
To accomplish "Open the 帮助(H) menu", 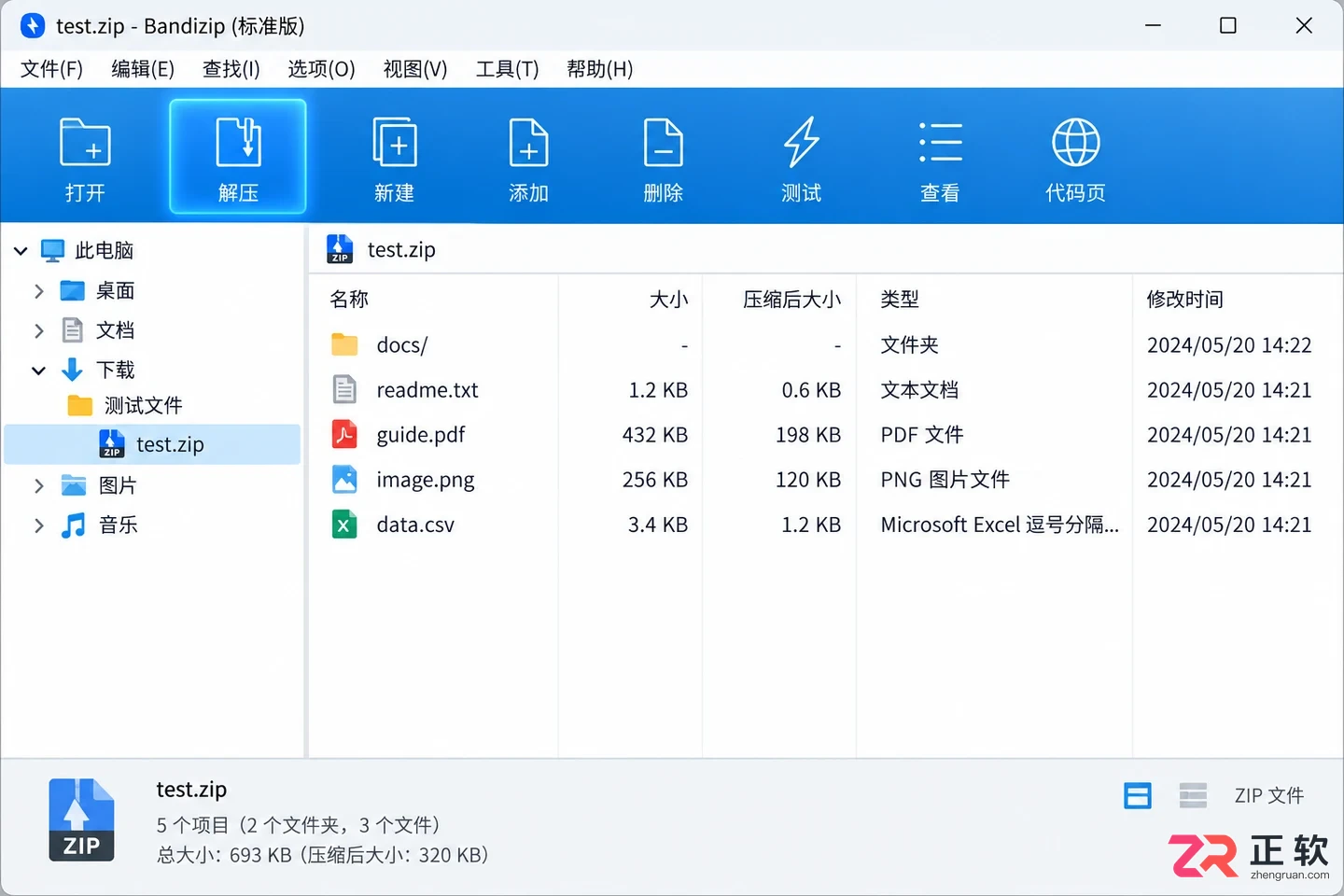I will [599, 69].
